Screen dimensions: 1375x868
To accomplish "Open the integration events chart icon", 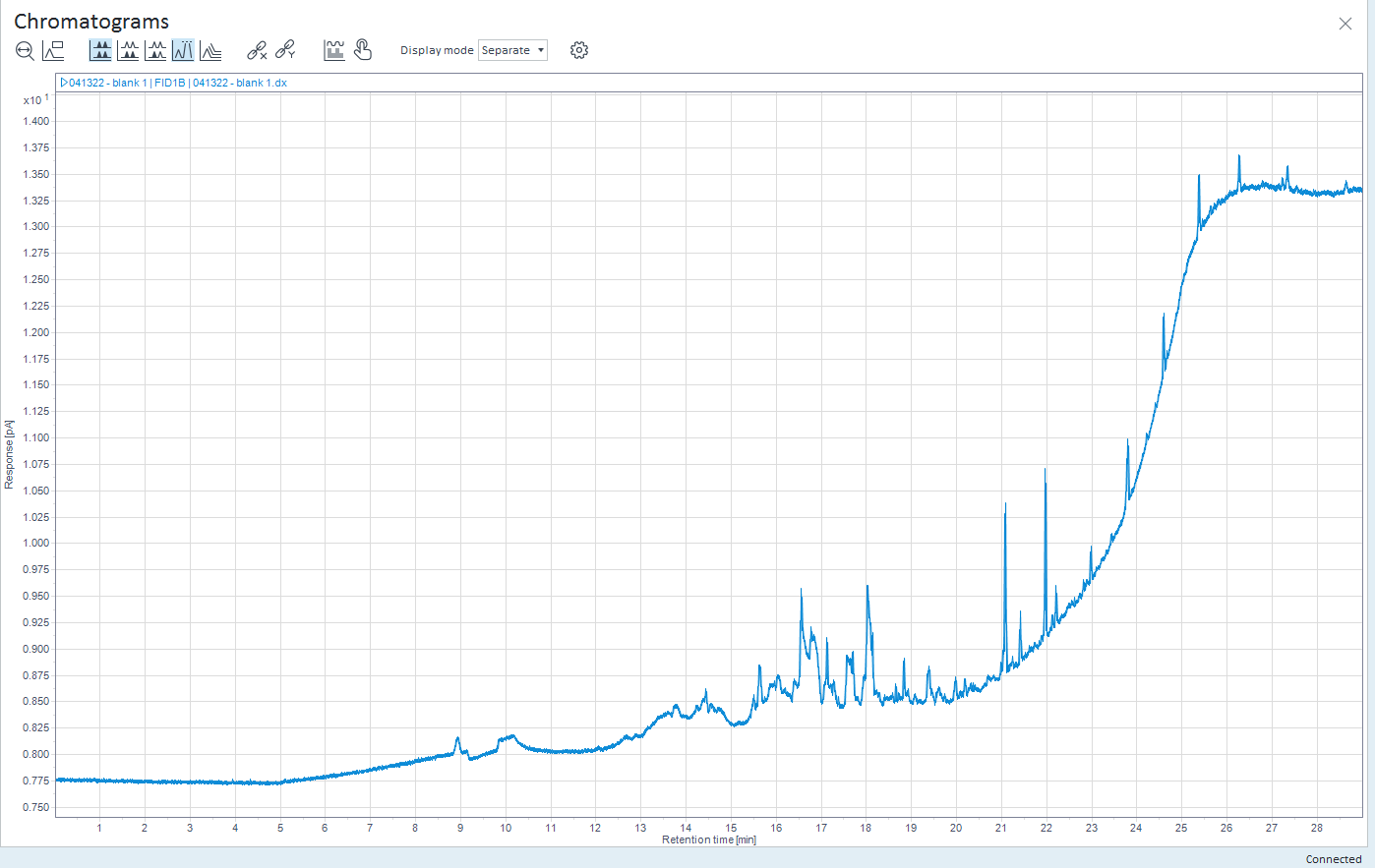I will pyautogui.click(x=334, y=50).
